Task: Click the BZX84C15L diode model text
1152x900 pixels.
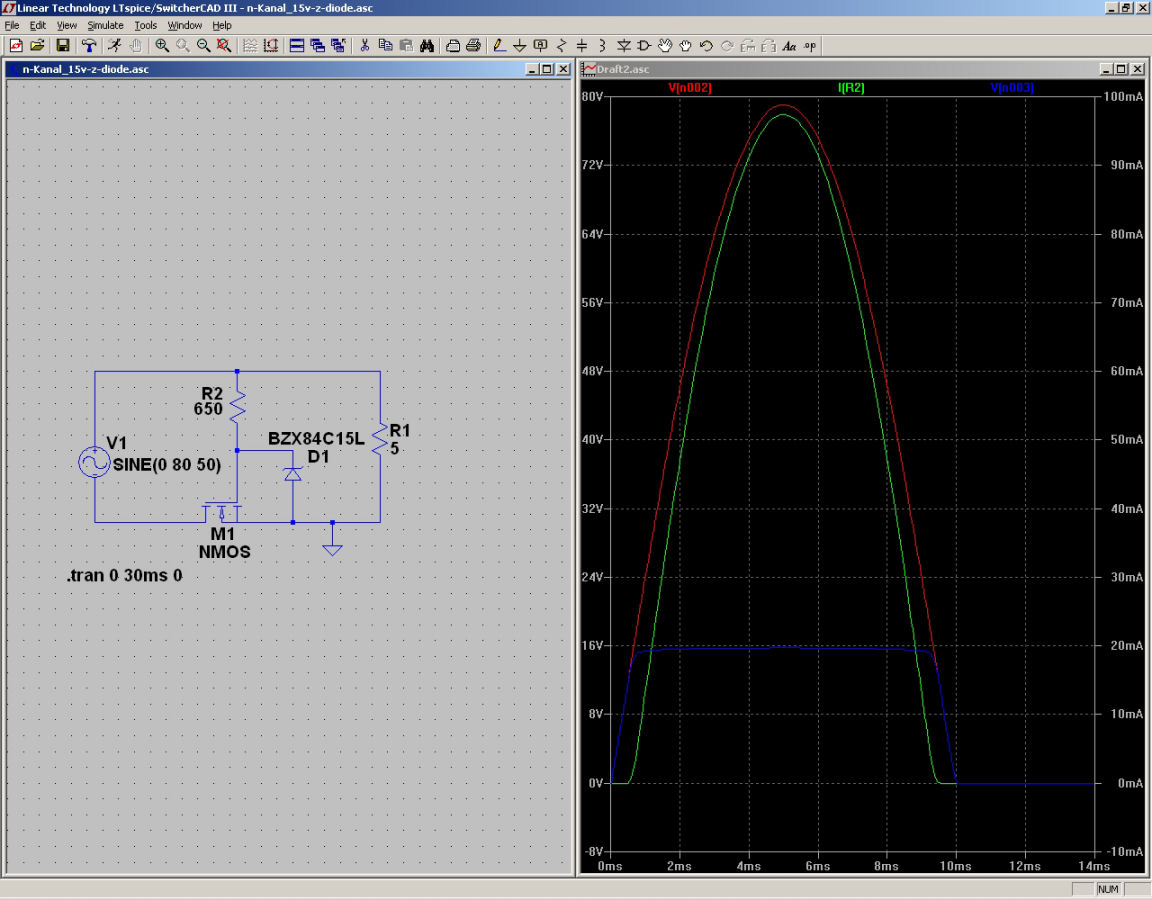Action: (x=316, y=439)
